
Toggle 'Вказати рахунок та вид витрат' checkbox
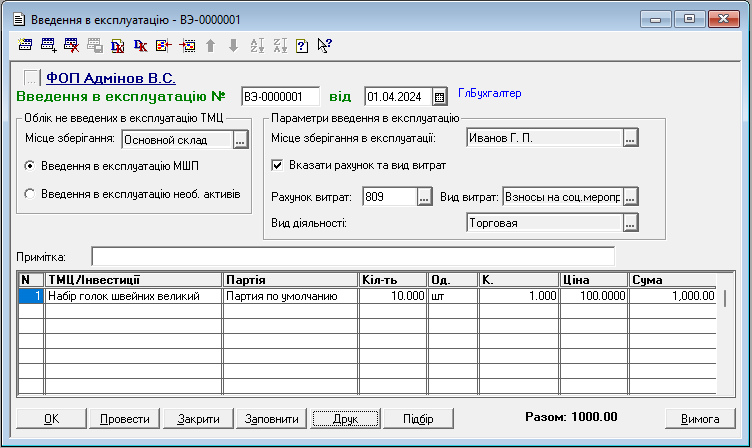coord(278,165)
